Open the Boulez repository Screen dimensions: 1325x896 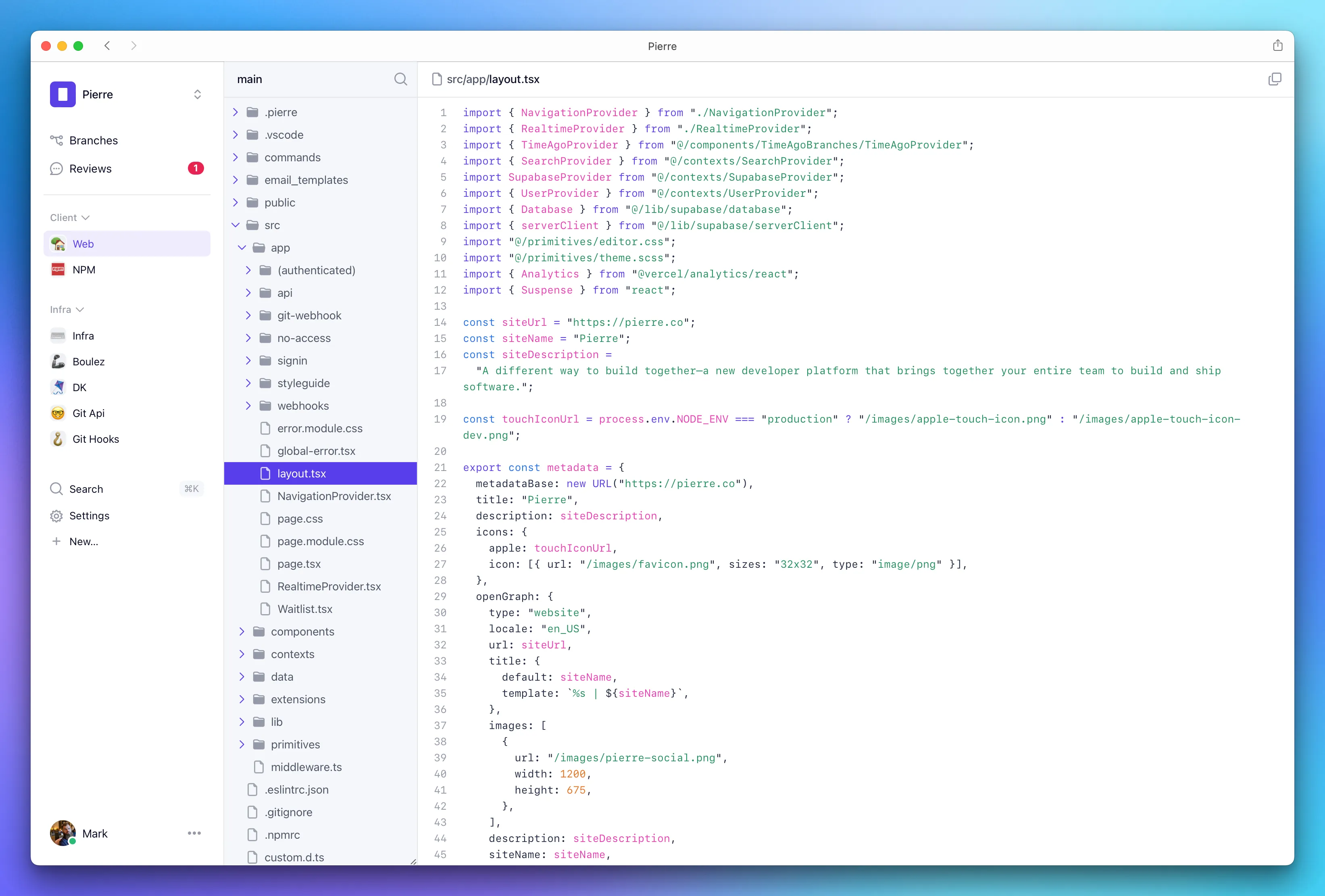pos(127,362)
